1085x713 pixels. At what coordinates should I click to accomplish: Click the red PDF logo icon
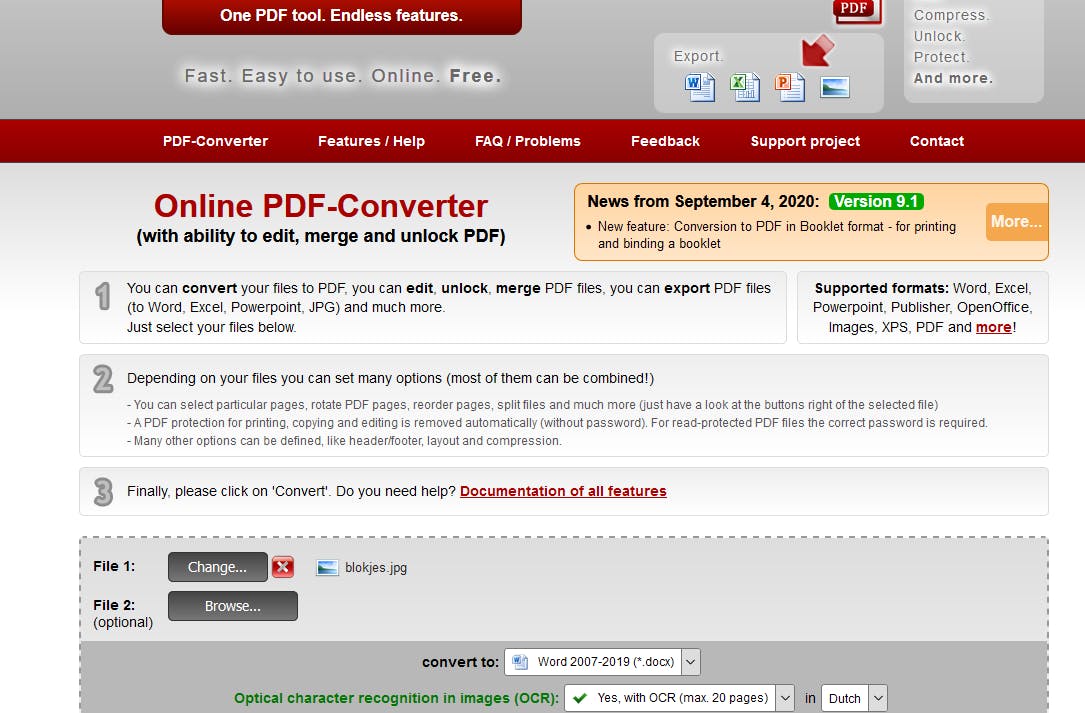click(857, 10)
